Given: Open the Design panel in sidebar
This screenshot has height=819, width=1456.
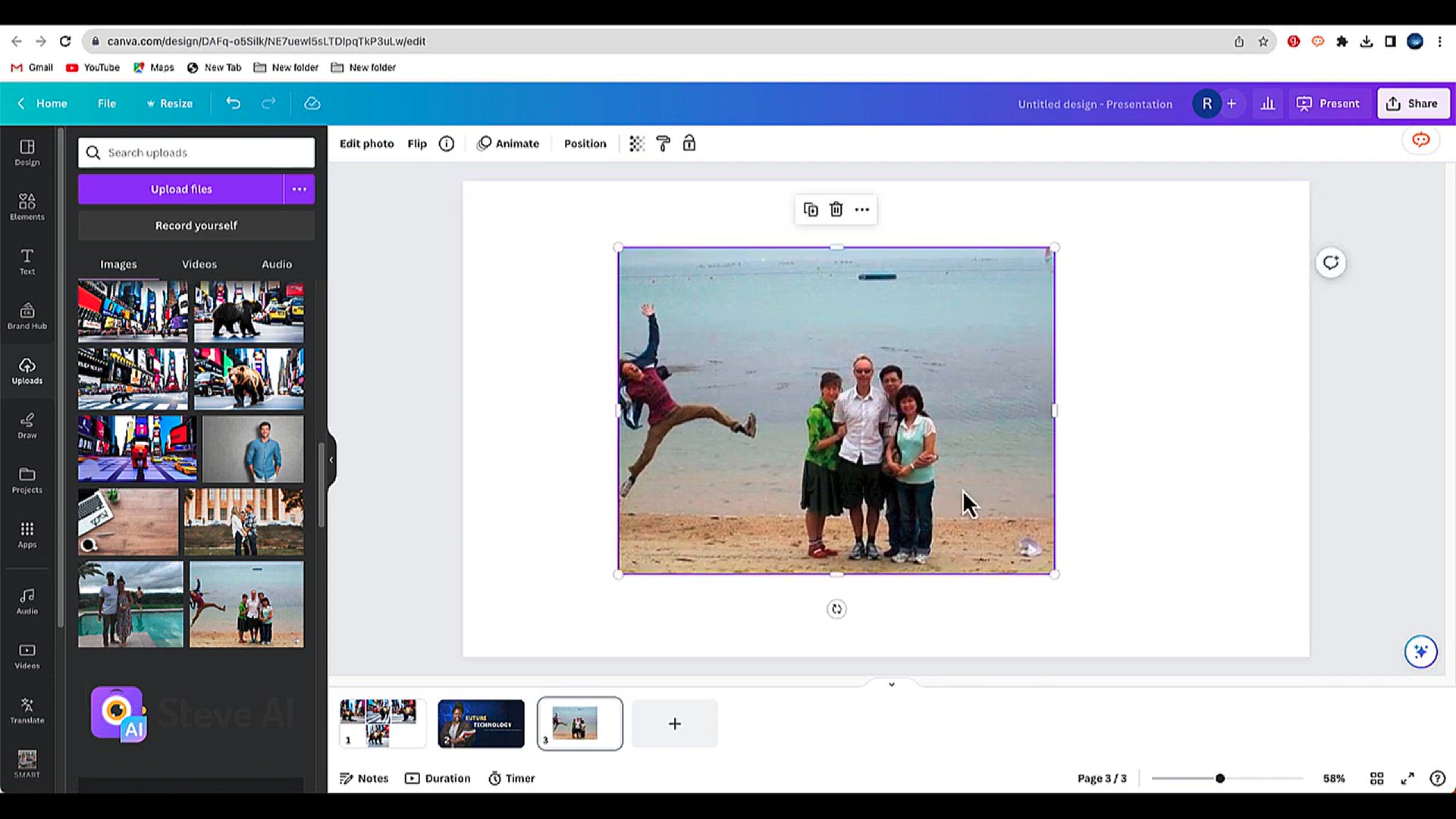Looking at the screenshot, I should 27,152.
